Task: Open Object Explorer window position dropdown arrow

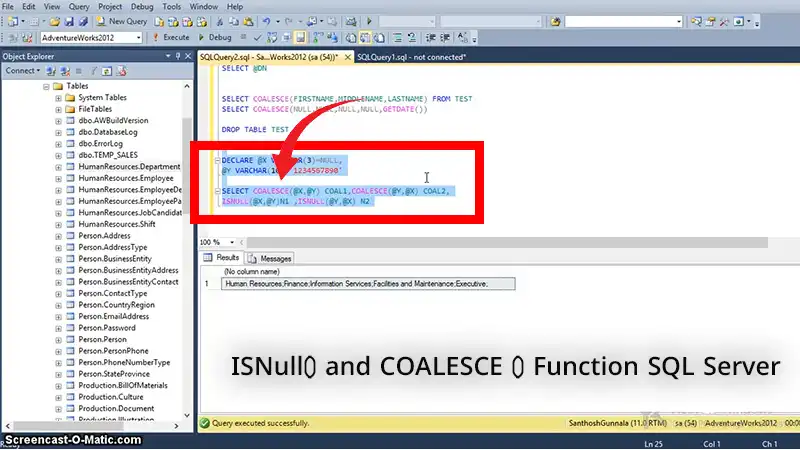Action: (168, 56)
